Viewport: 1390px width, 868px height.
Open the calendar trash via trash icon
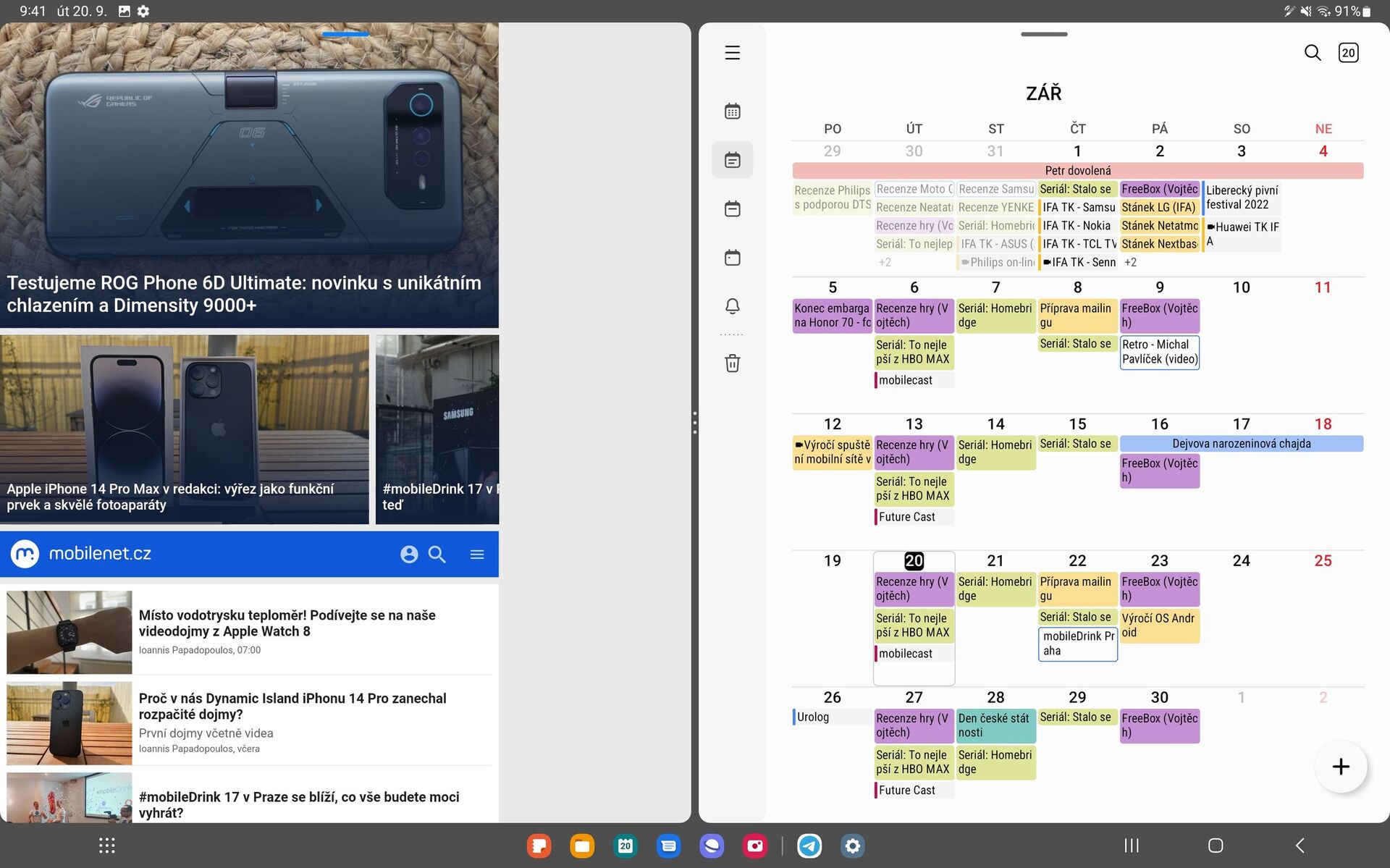click(x=732, y=363)
